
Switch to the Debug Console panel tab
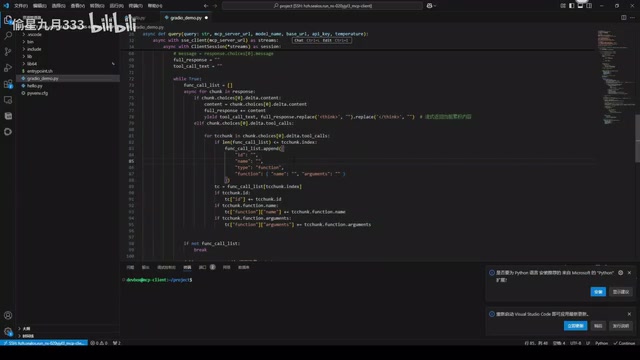(x=166, y=267)
